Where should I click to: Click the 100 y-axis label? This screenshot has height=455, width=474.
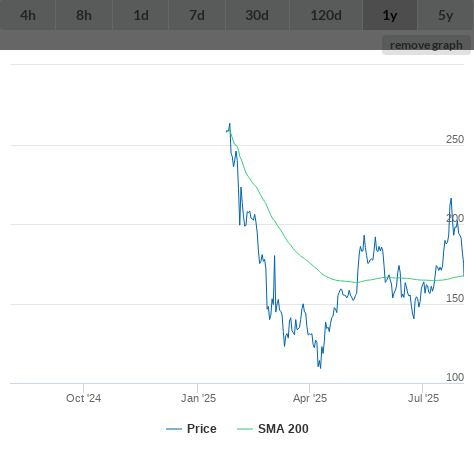click(x=455, y=377)
